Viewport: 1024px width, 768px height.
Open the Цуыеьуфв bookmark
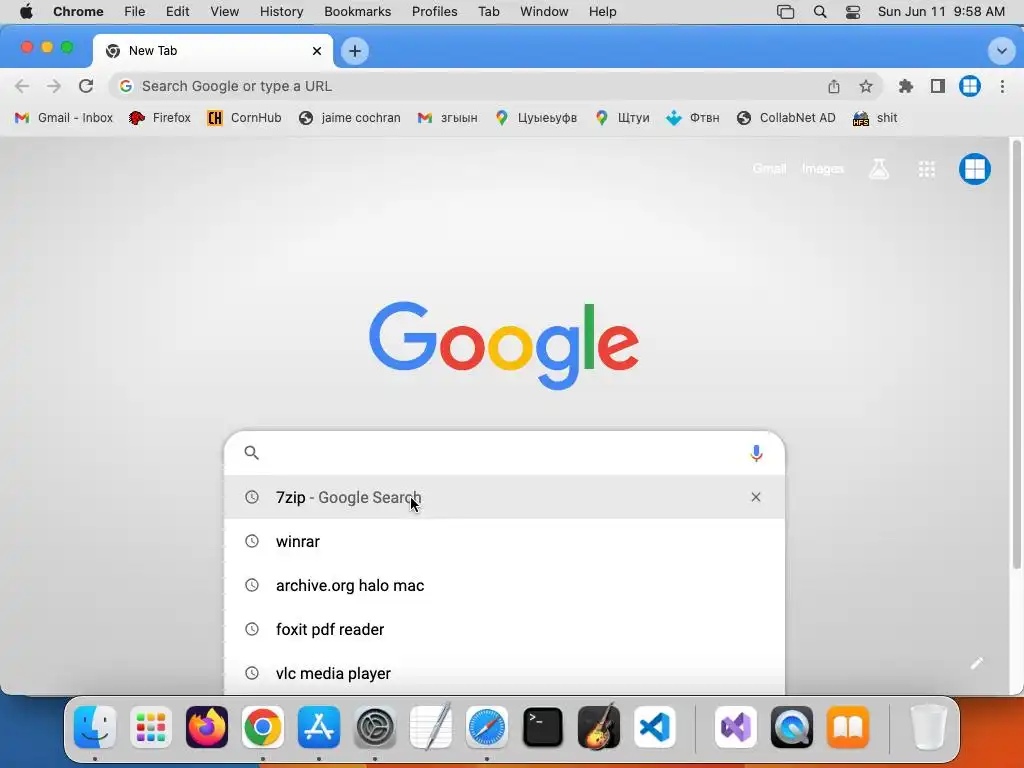coord(536,118)
